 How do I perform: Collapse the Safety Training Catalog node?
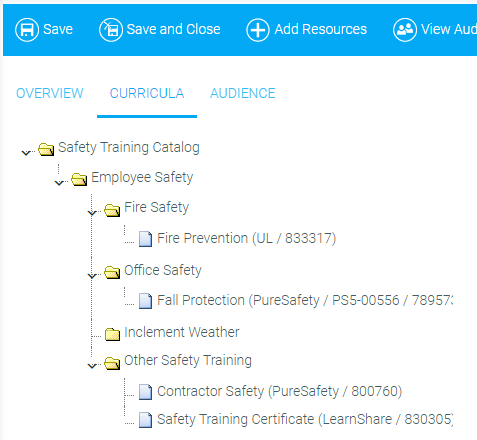(26, 153)
